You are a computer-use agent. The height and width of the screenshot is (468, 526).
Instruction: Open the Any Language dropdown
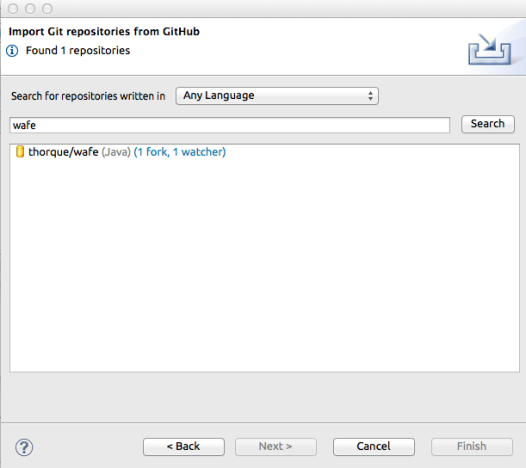tap(277, 96)
